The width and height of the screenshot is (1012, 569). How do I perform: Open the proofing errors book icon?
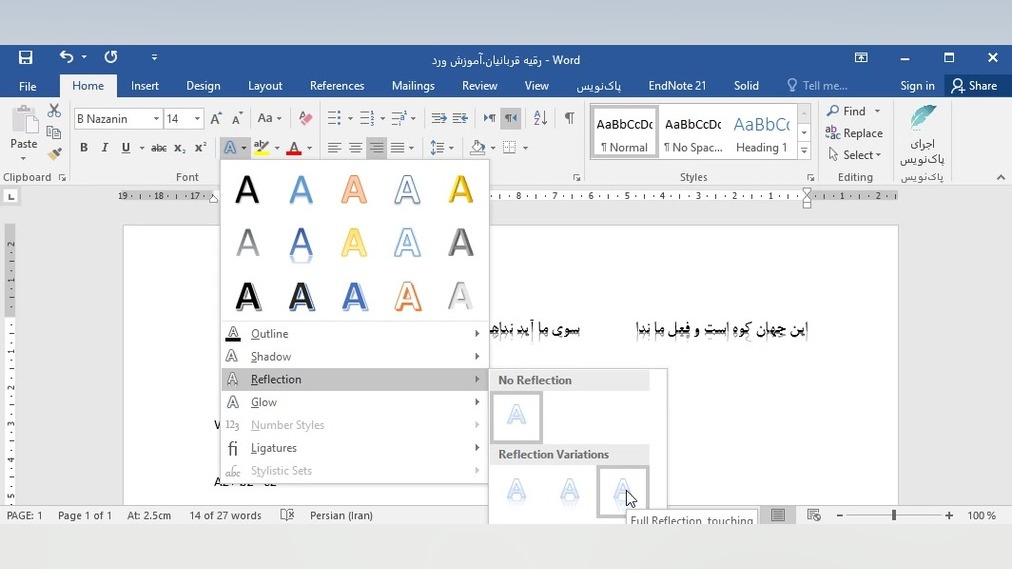tap(287, 515)
